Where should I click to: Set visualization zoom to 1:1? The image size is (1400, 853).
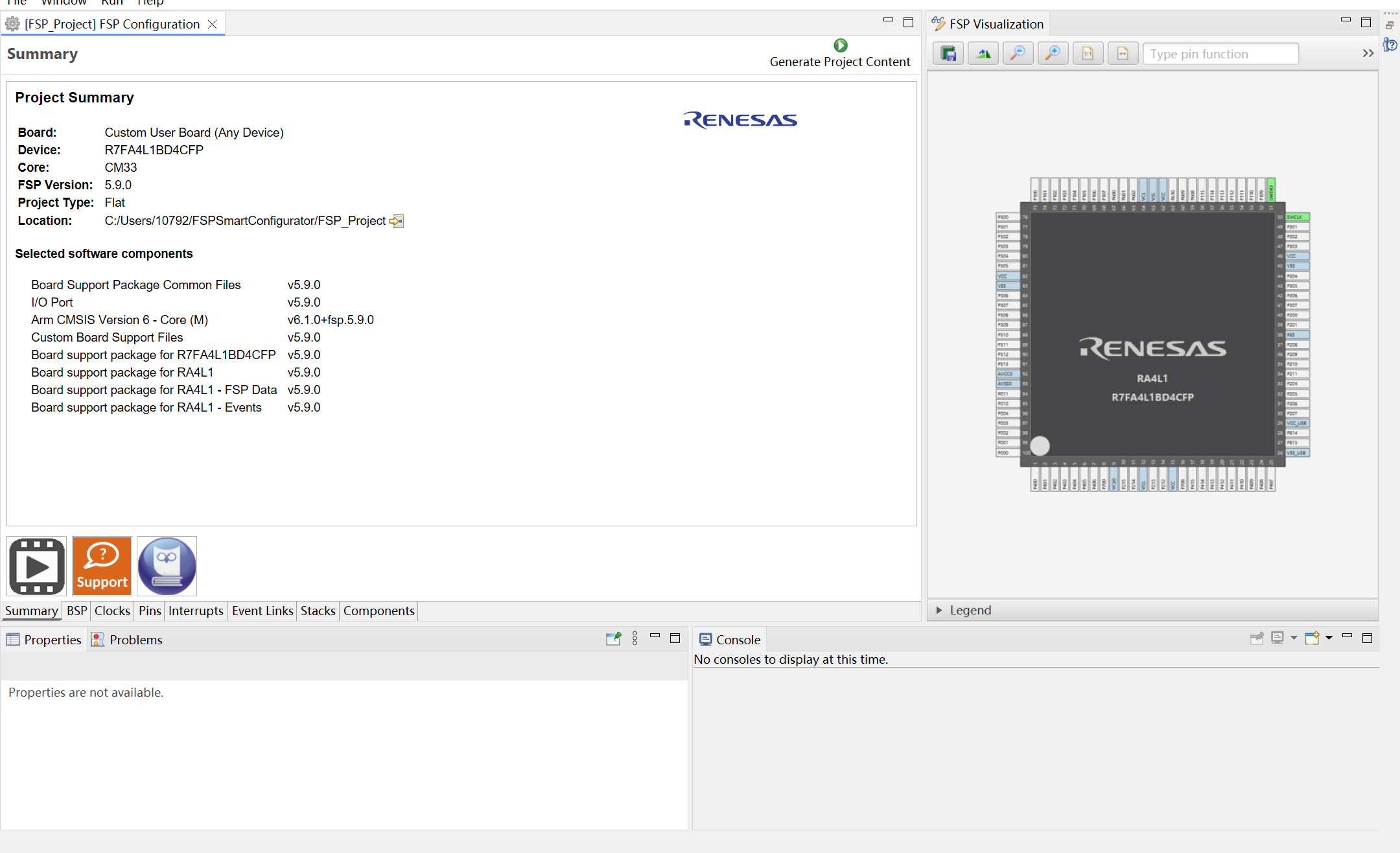point(1088,54)
